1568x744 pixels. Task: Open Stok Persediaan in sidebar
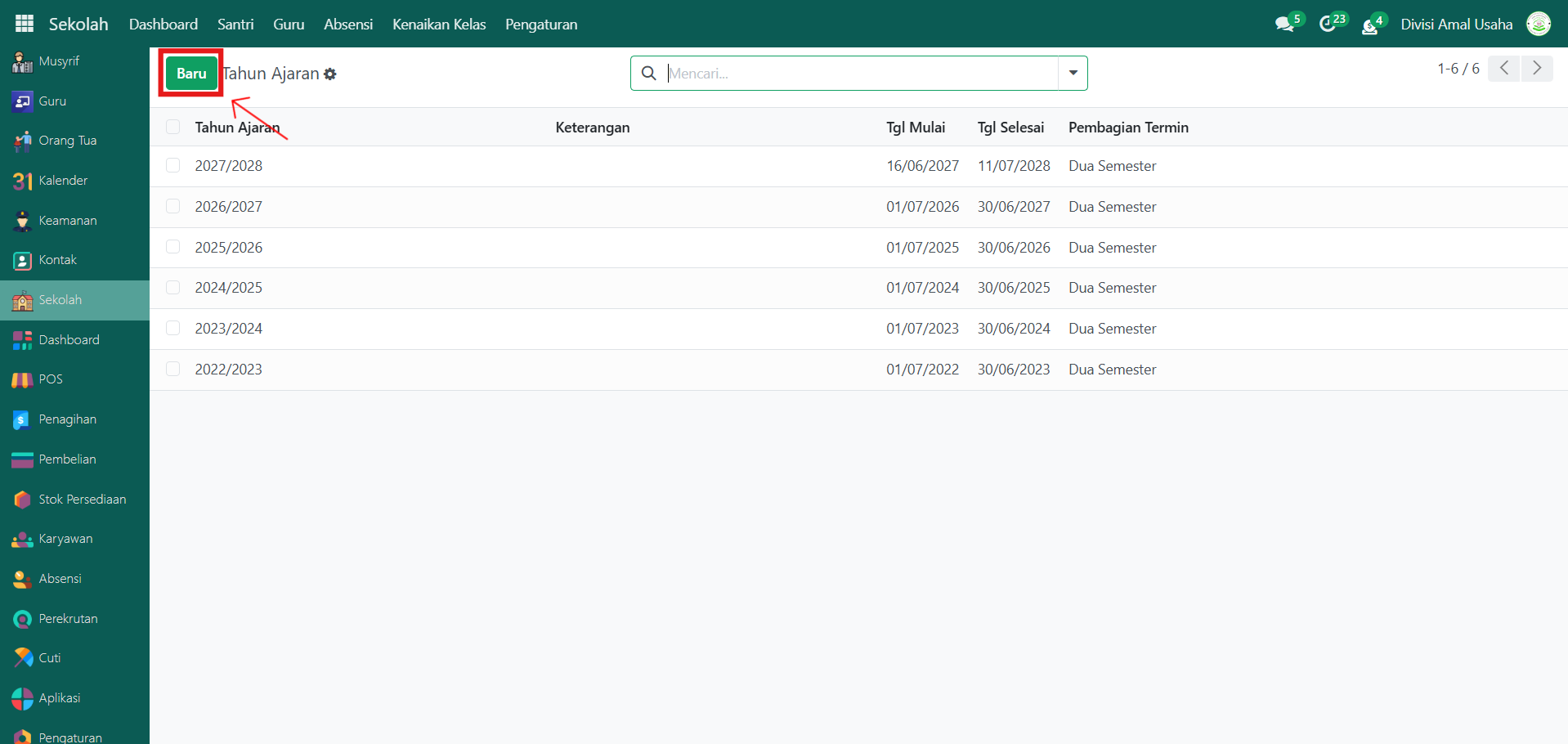click(82, 500)
